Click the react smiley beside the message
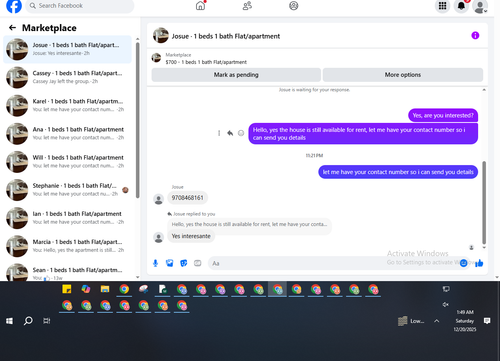Viewport: 500px width, 361px height. click(x=241, y=133)
